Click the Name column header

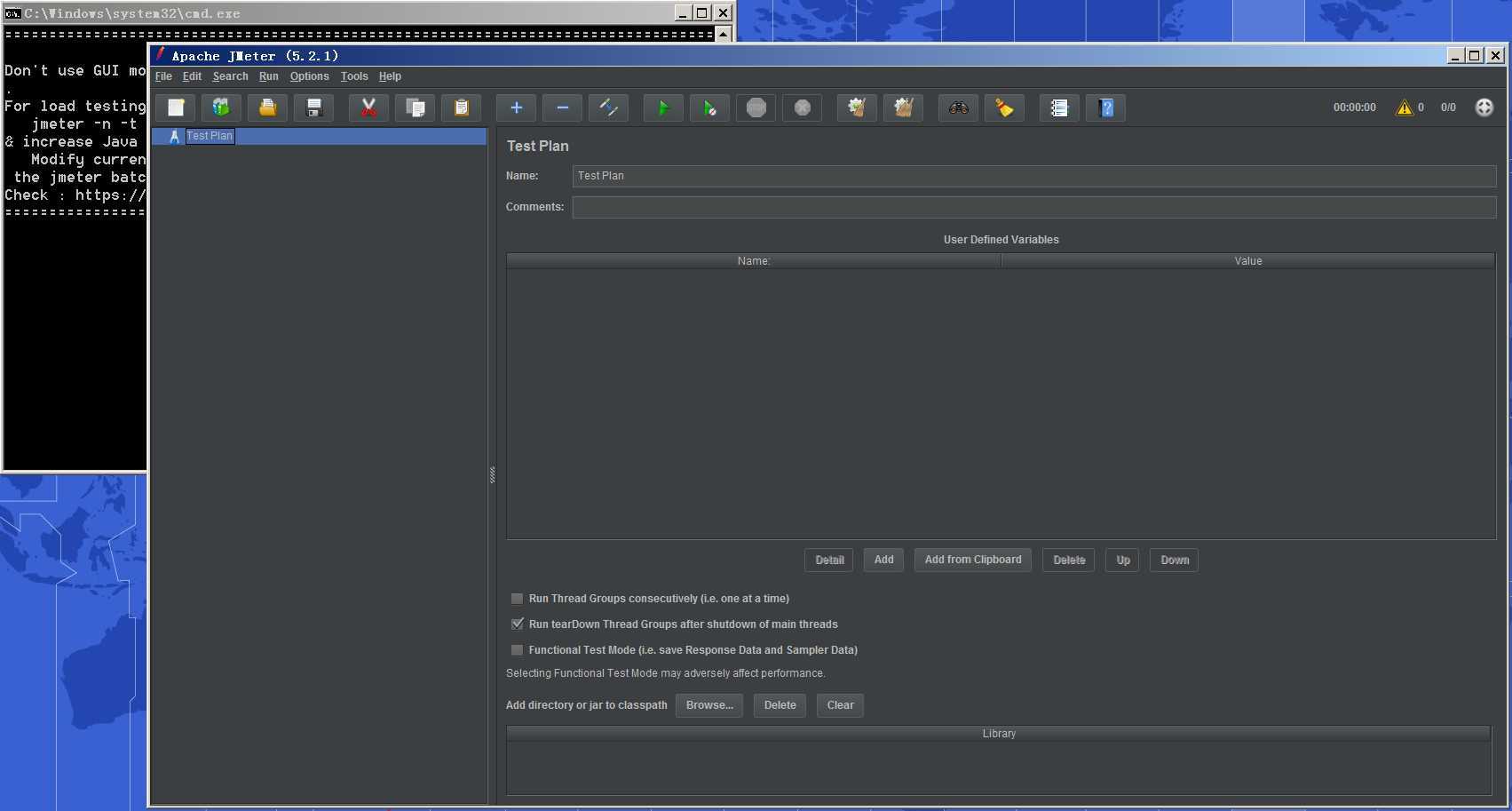[754, 261]
